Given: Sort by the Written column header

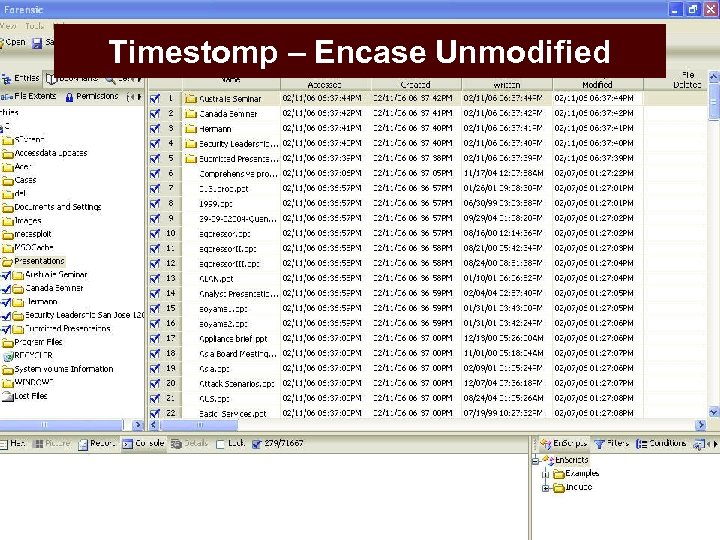Looking at the screenshot, I should pyautogui.click(x=507, y=84).
